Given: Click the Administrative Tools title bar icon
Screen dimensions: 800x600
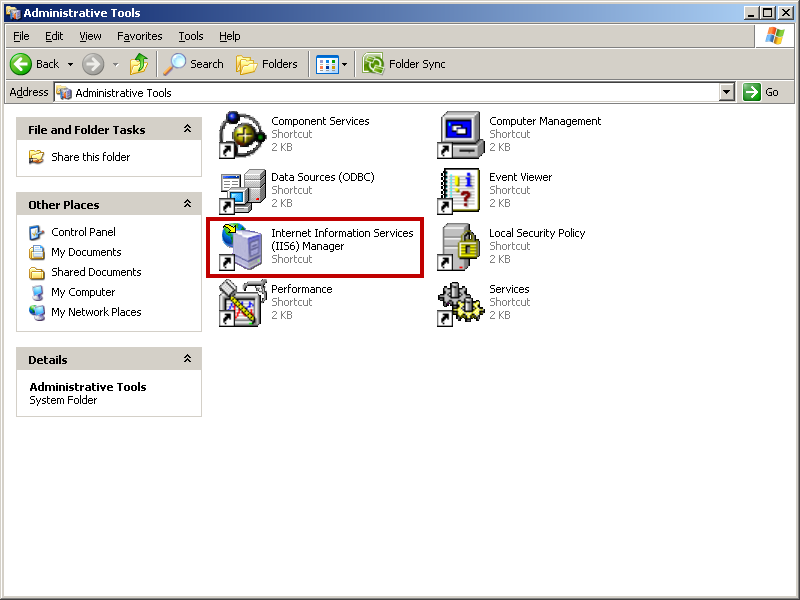Looking at the screenshot, I should pyautogui.click(x=13, y=13).
